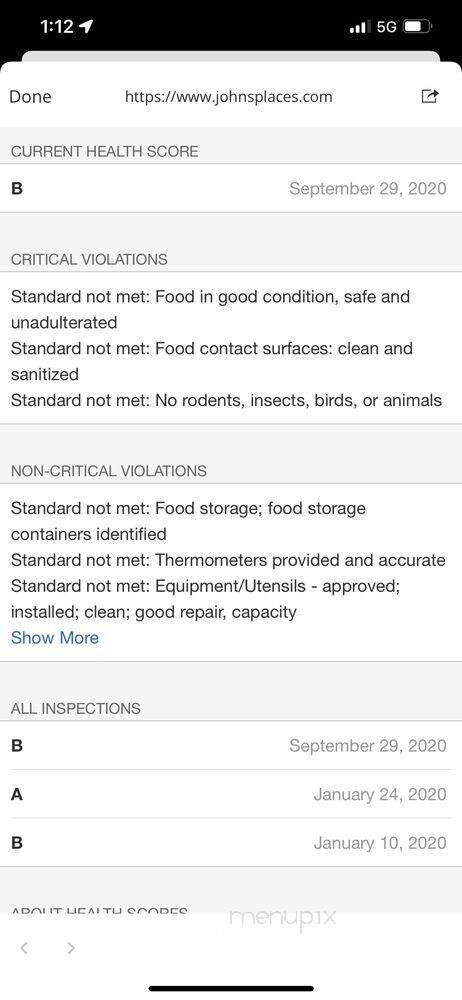Tap the 1:12 clock in the status bar
This screenshot has width=462, height=1000.
point(57,27)
